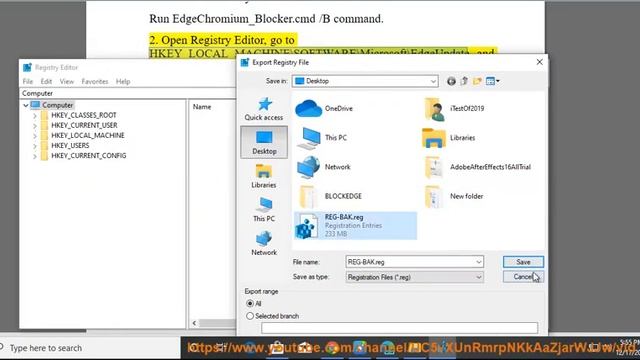
Task: Select This PC in the file list
Action: pos(322,138)
